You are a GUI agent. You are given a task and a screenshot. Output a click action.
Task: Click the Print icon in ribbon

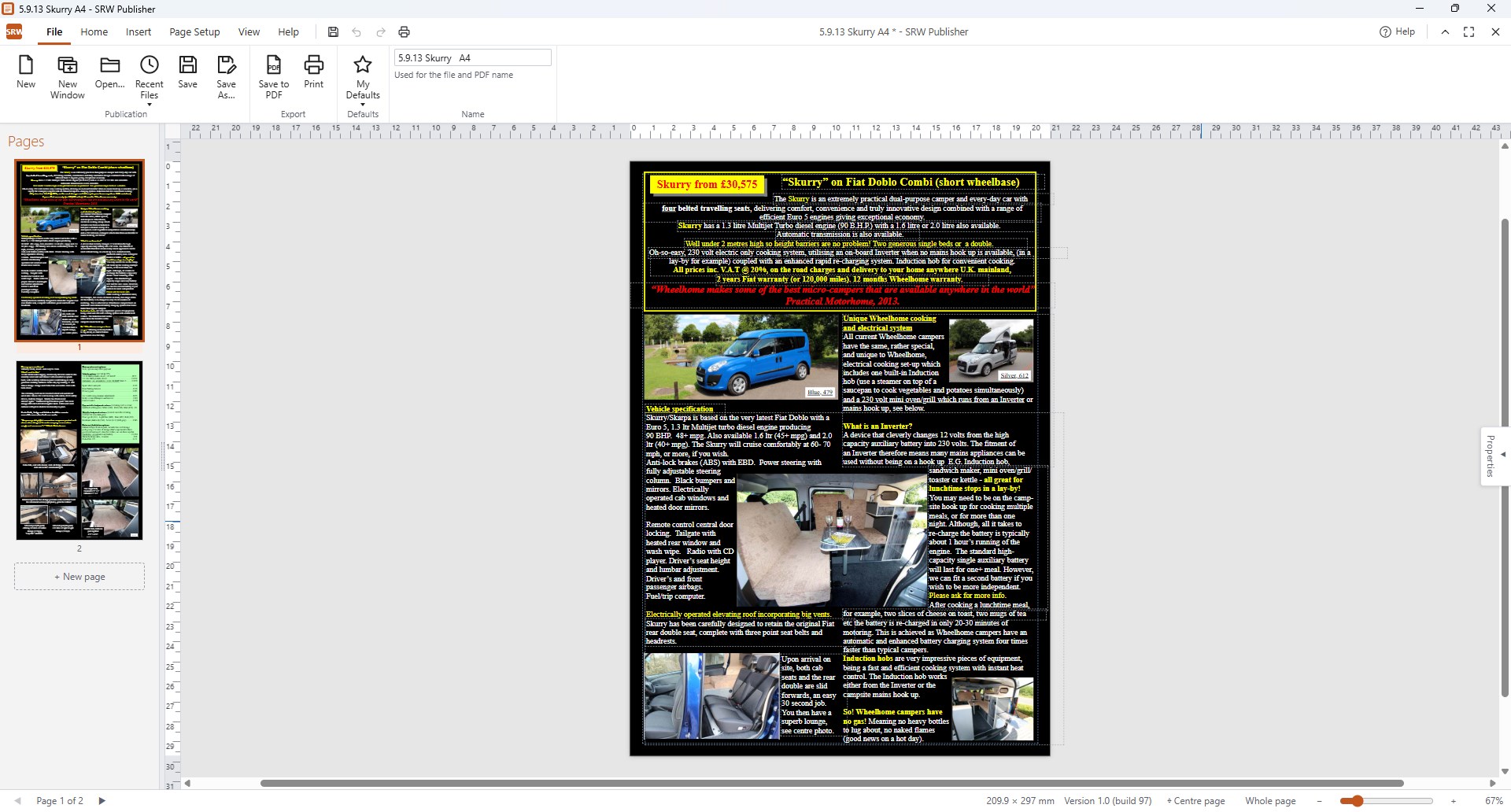pos(314,72)
